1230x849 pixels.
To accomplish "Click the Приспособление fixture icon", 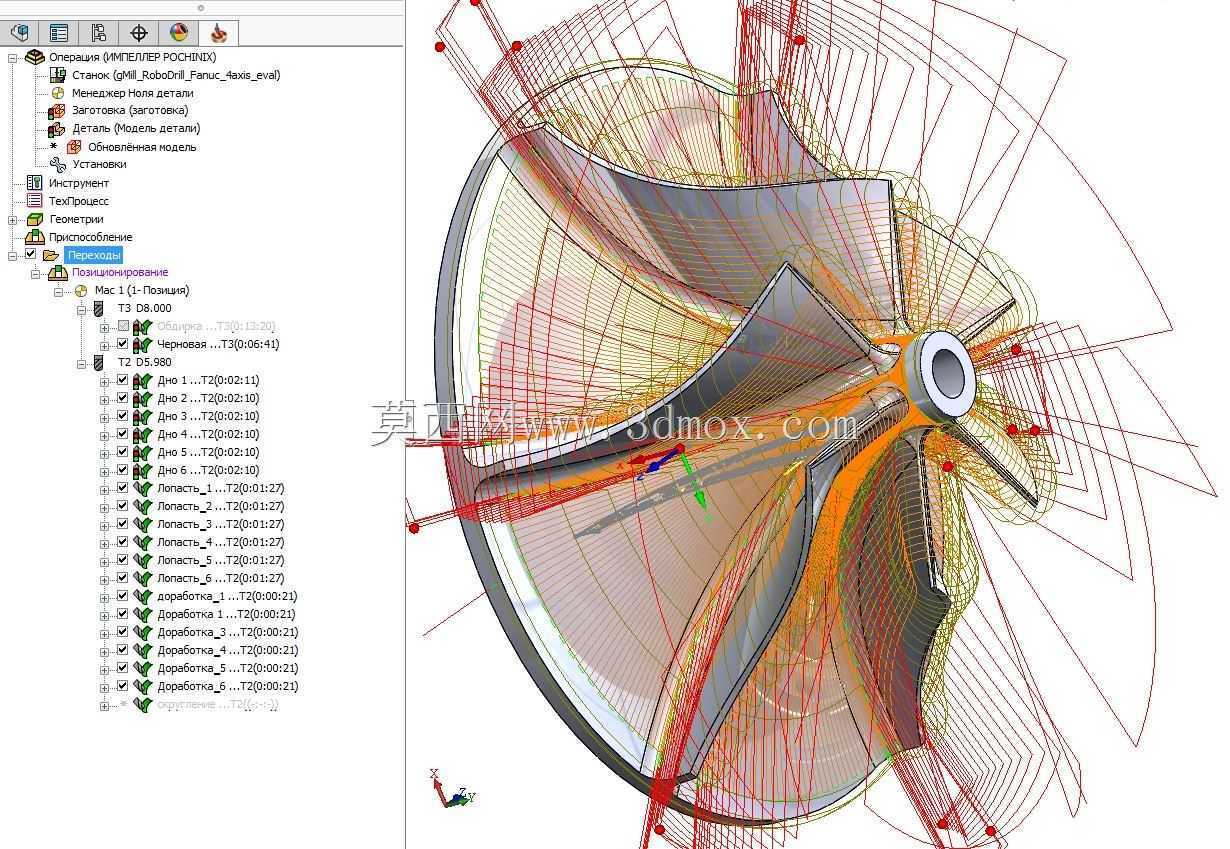I will coord(35,237).
